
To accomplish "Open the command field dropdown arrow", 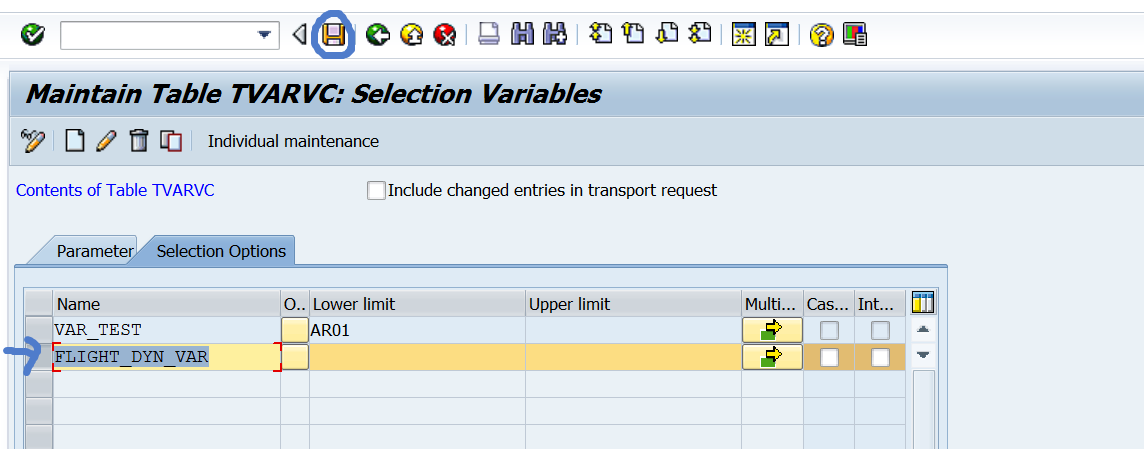I will pos(264,35).
